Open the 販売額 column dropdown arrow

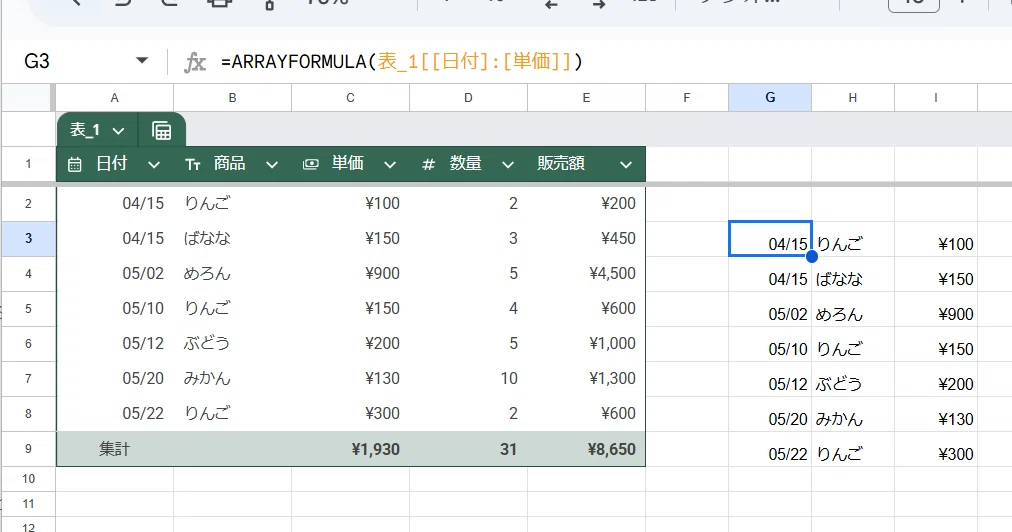(x=625, y=165)
